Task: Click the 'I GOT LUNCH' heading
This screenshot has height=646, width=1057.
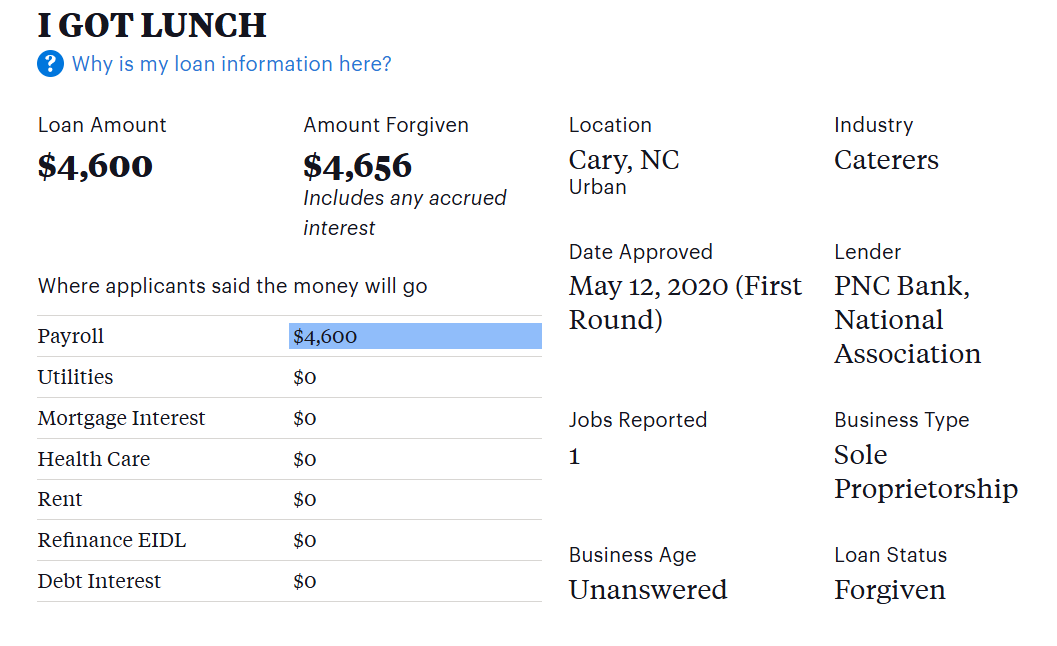Action: tap(152, 25)
